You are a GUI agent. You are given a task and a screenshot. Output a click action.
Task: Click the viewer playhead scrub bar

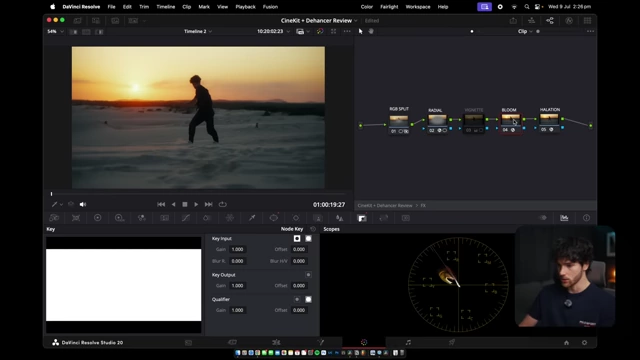point(198,194)
